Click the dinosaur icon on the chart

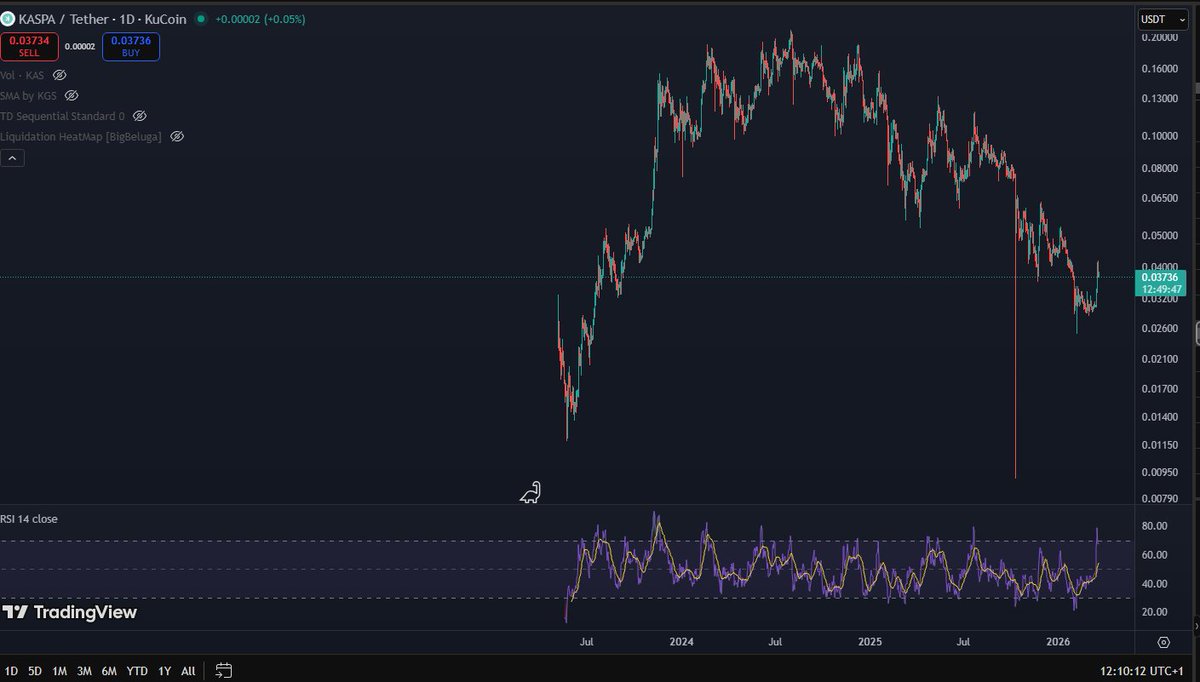(x=531, y=492)
